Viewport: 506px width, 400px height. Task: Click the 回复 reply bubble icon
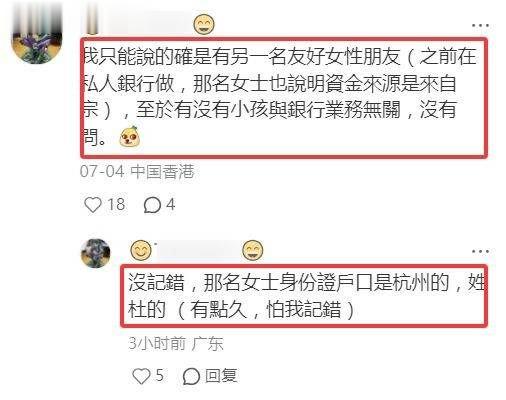[191, 376]
